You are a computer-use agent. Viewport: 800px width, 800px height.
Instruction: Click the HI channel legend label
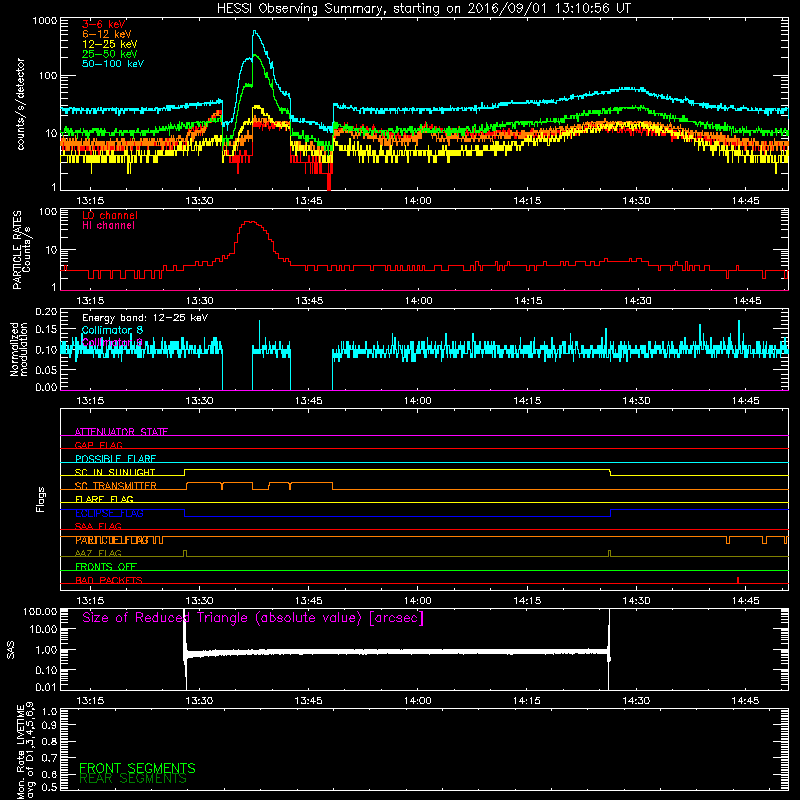pos(108,226)
